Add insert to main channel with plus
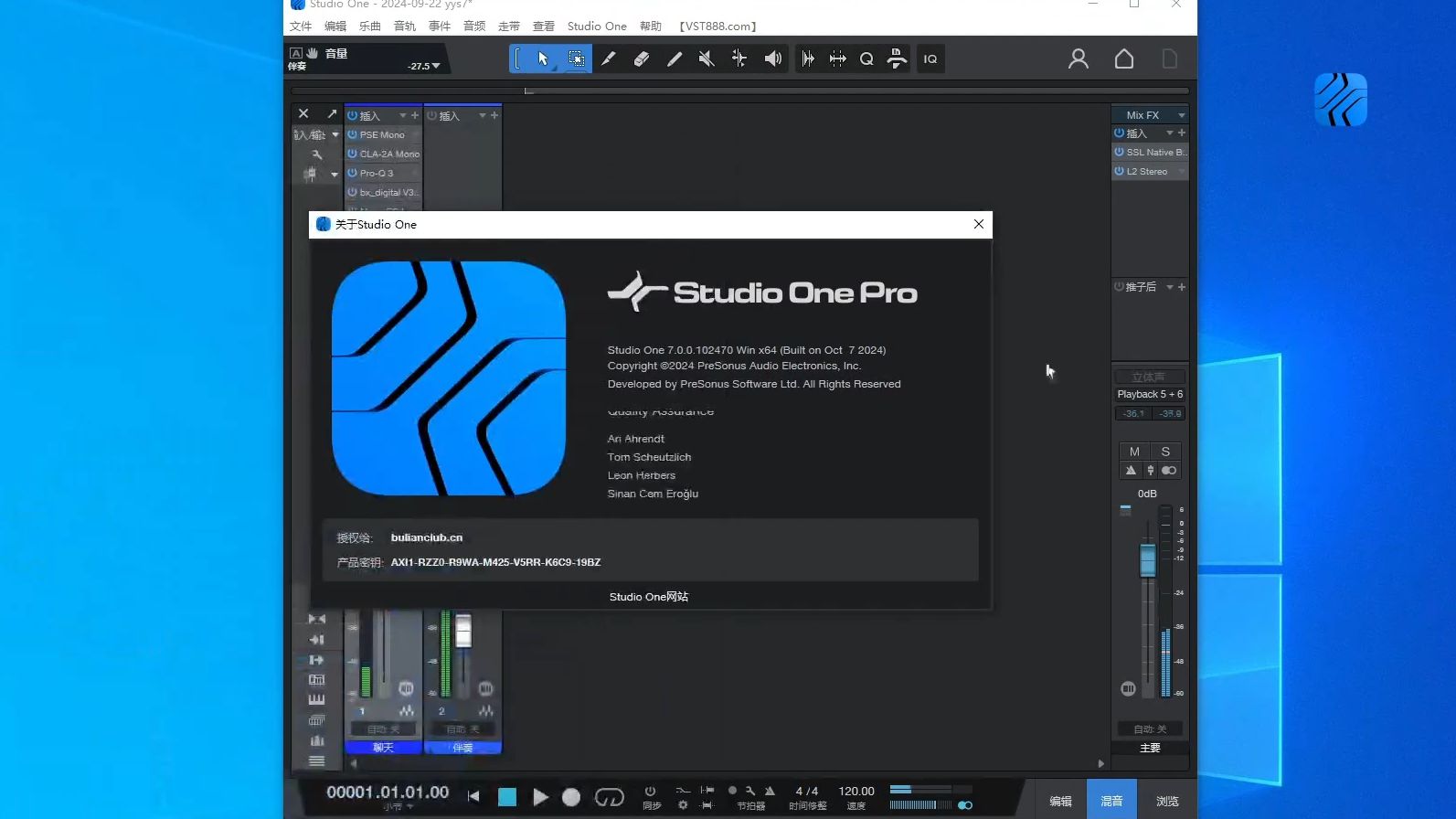Viewport: 1456px width, 819px height. coord(1182,133)
